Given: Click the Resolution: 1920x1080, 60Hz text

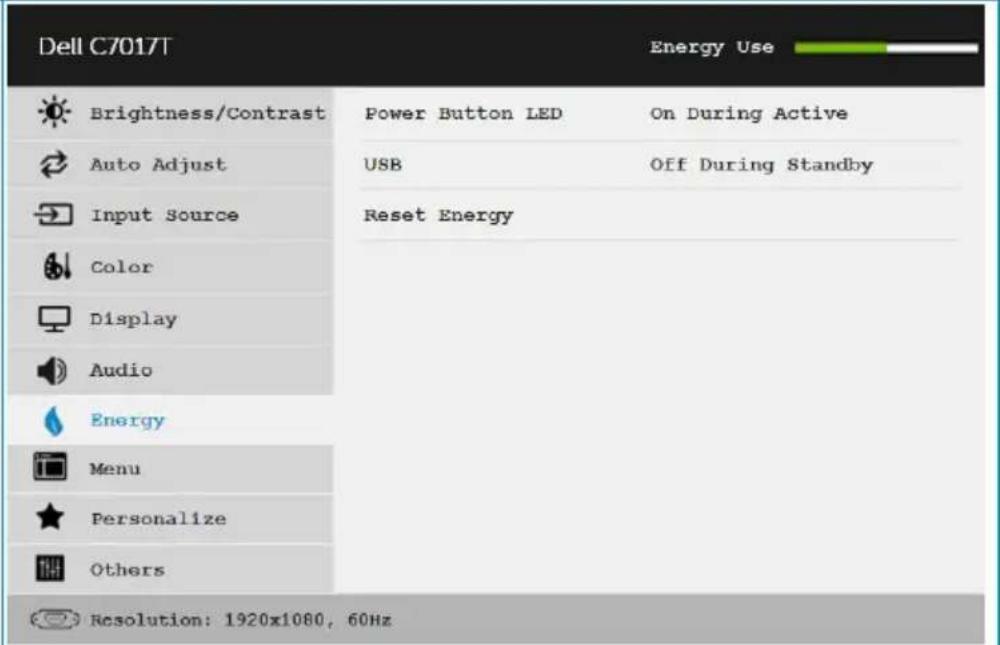Looking at the screenshot, I should click(x=240, y=619).
